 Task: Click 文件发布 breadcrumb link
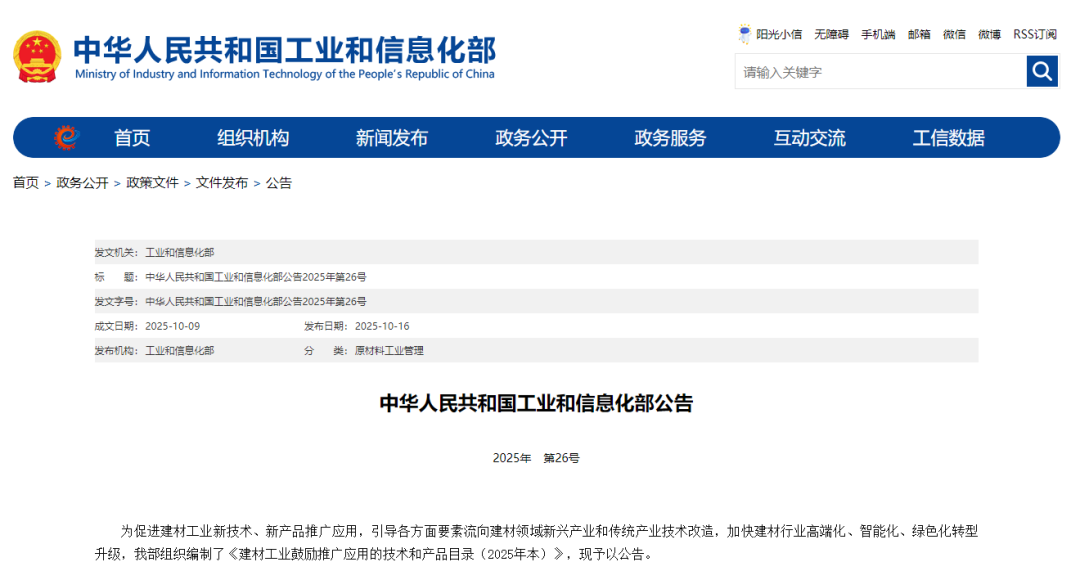(x=222, y=183)
